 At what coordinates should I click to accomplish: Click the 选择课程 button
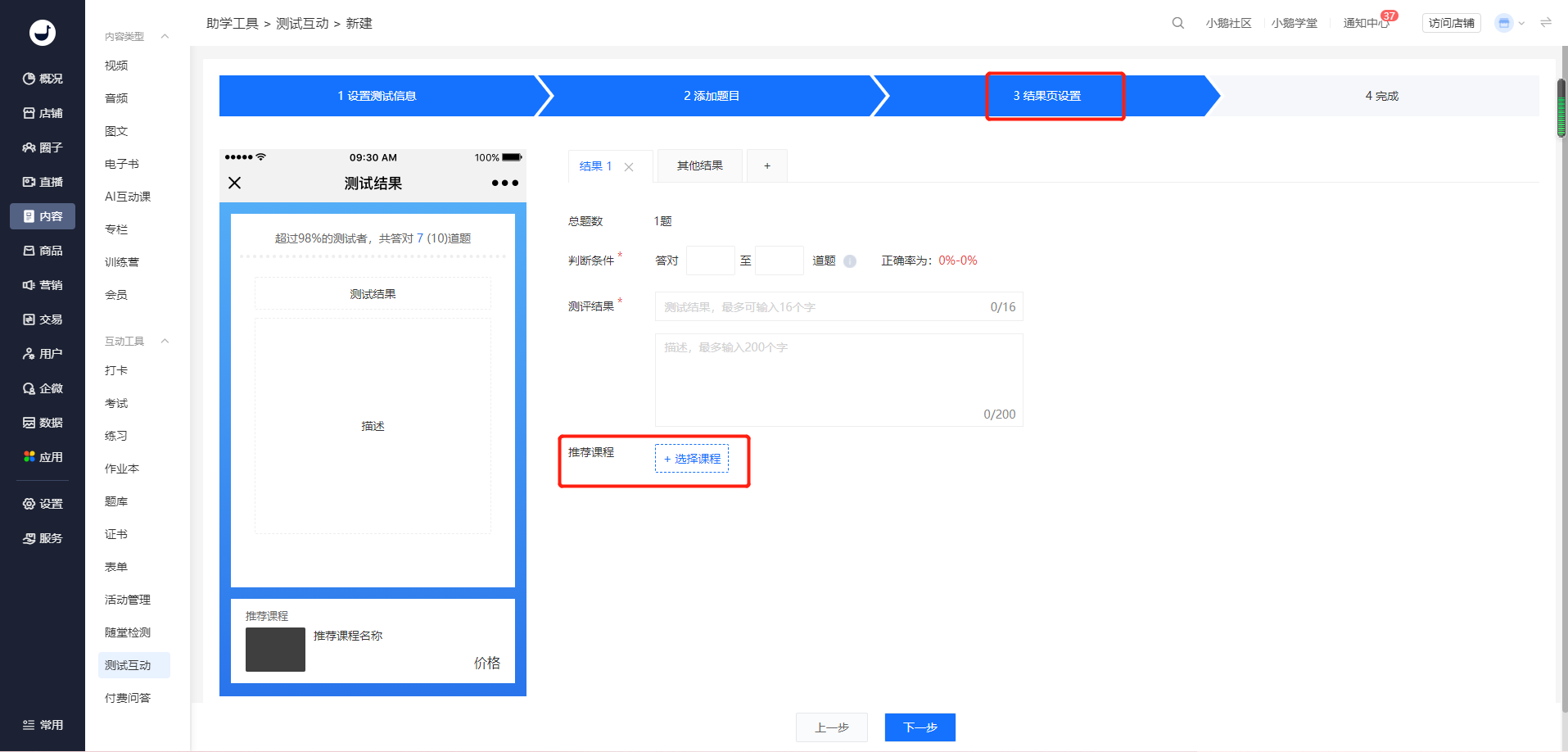point(692,459)
